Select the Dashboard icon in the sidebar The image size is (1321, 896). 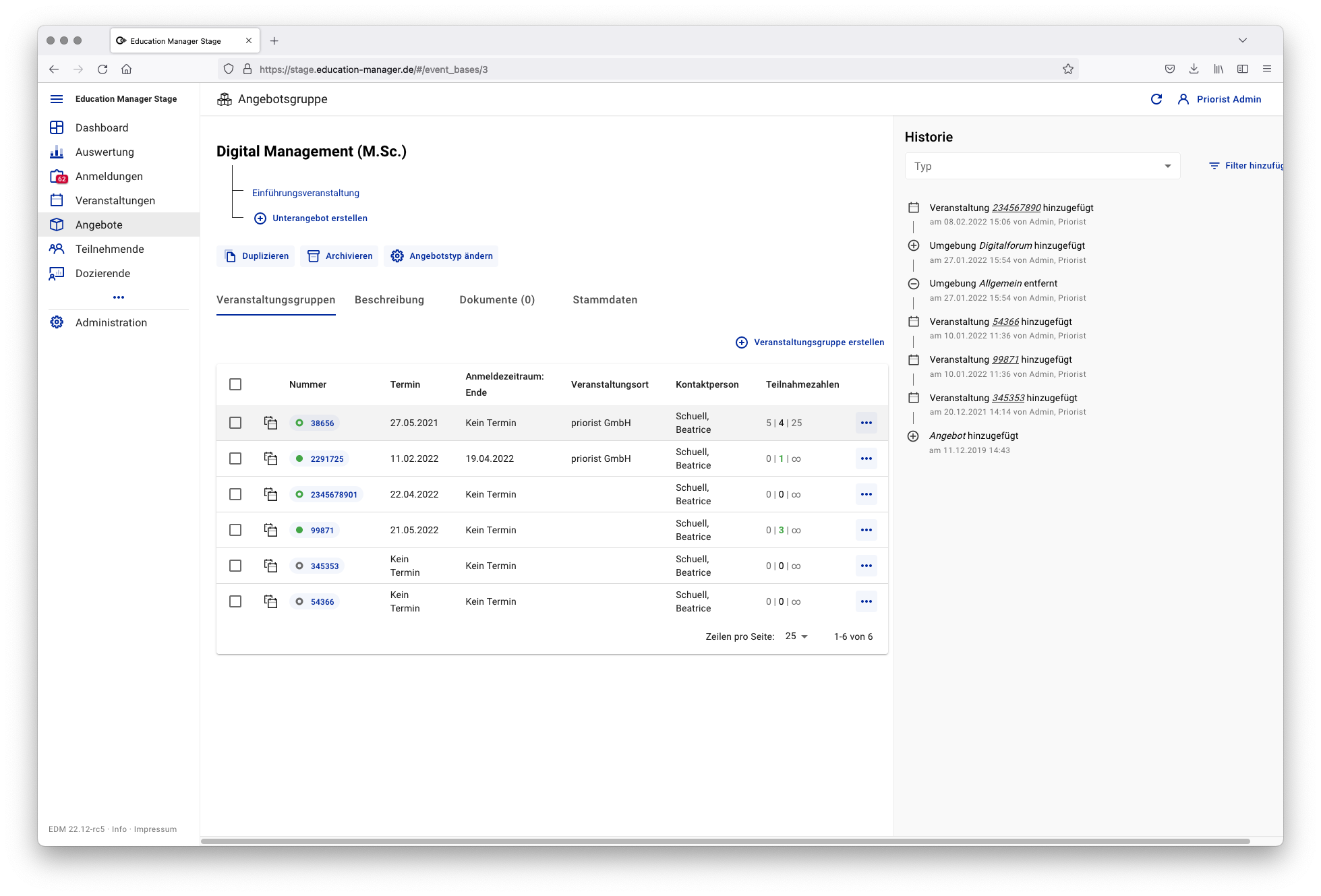pyautogui.click(x=57, y=127)
